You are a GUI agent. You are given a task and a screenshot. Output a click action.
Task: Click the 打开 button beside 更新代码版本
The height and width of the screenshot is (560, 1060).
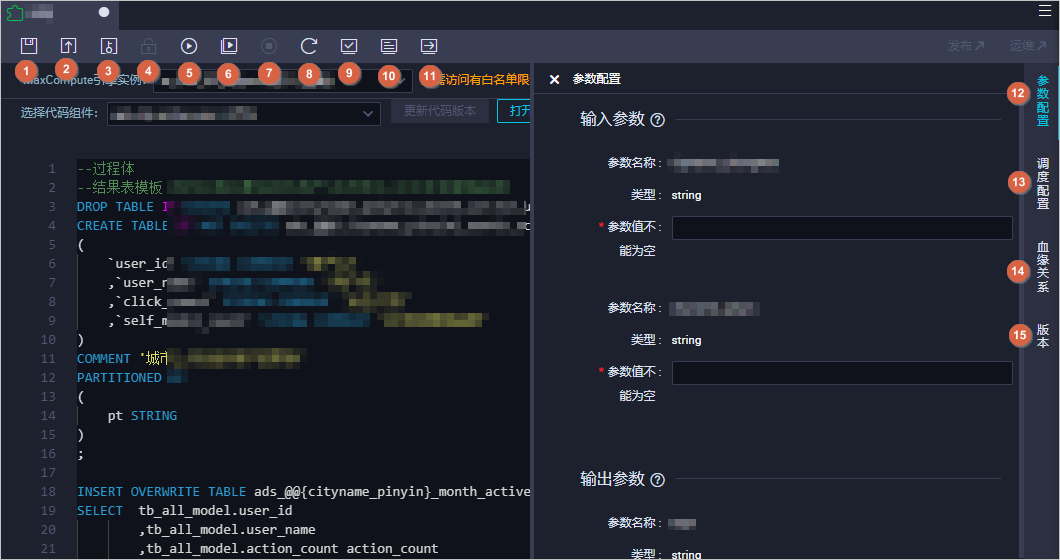pos(515,111)
